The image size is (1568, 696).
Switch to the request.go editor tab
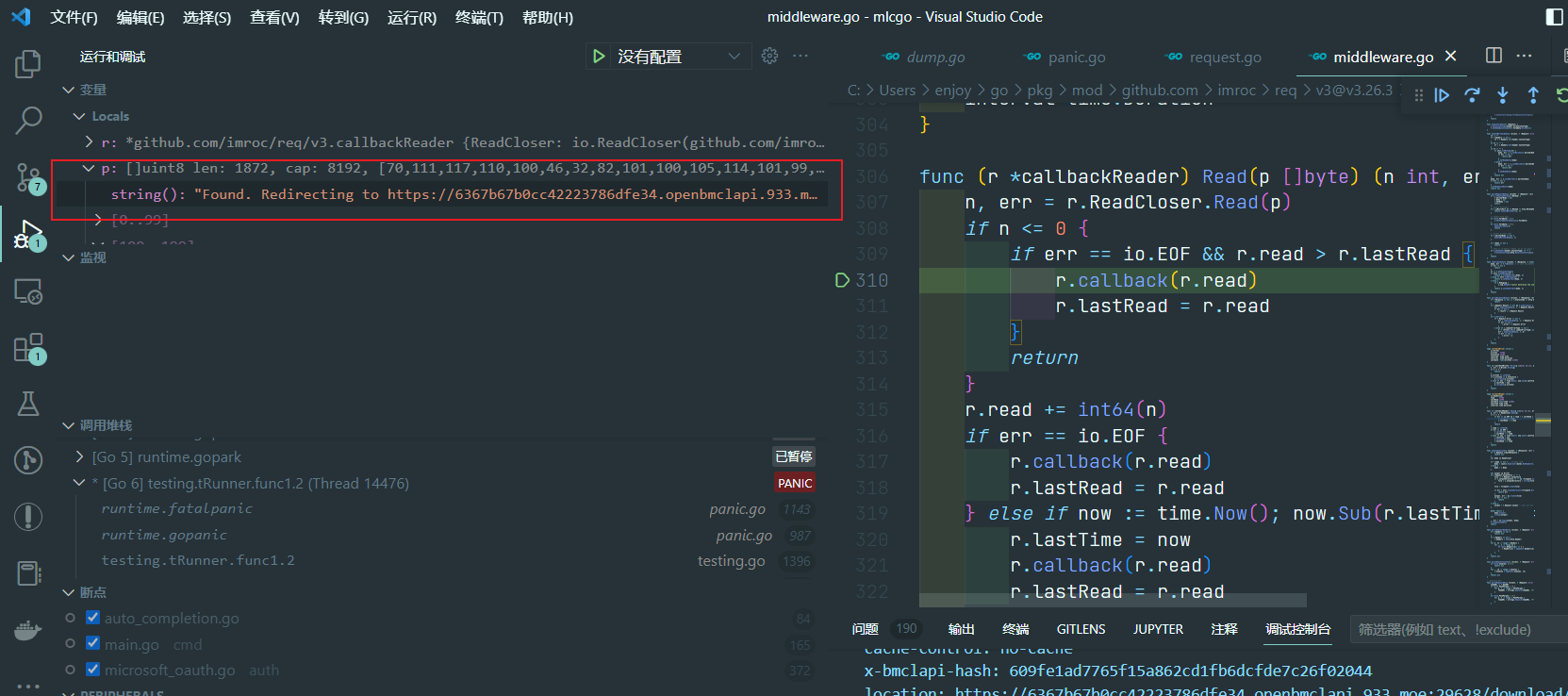[1213, 57]
